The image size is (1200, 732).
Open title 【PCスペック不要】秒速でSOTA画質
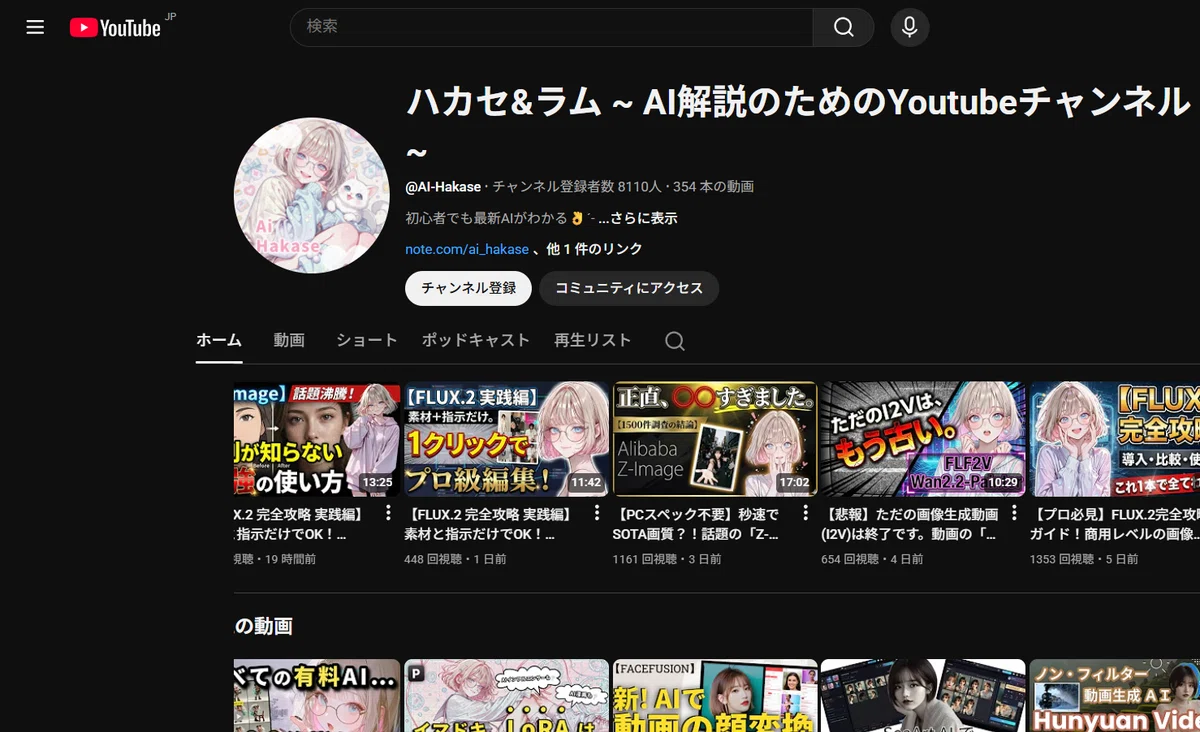pos(697,524)
